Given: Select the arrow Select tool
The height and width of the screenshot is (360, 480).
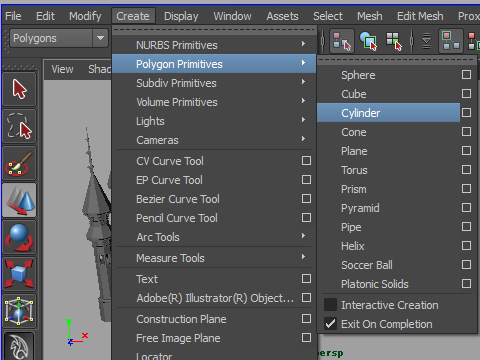Looking at the screenshot, I should (x=19, y=89).
